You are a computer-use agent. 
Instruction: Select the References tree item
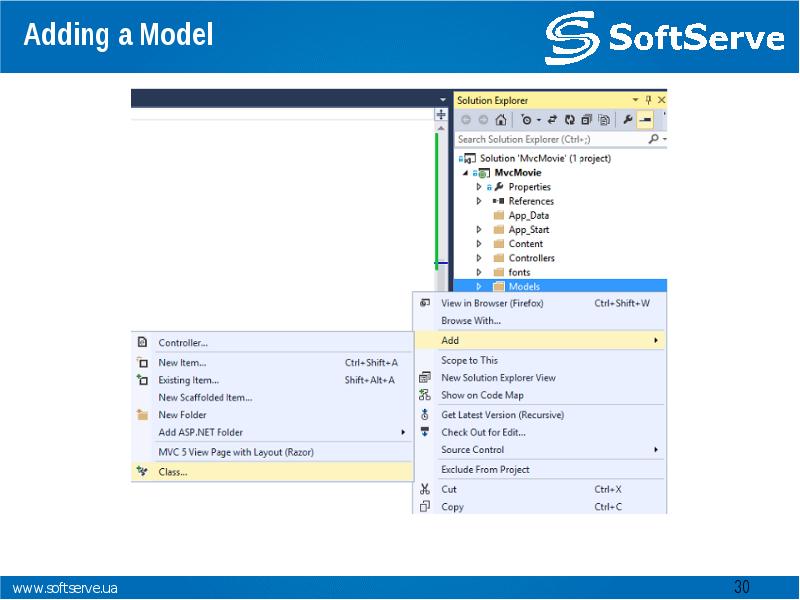pos(530,201)
